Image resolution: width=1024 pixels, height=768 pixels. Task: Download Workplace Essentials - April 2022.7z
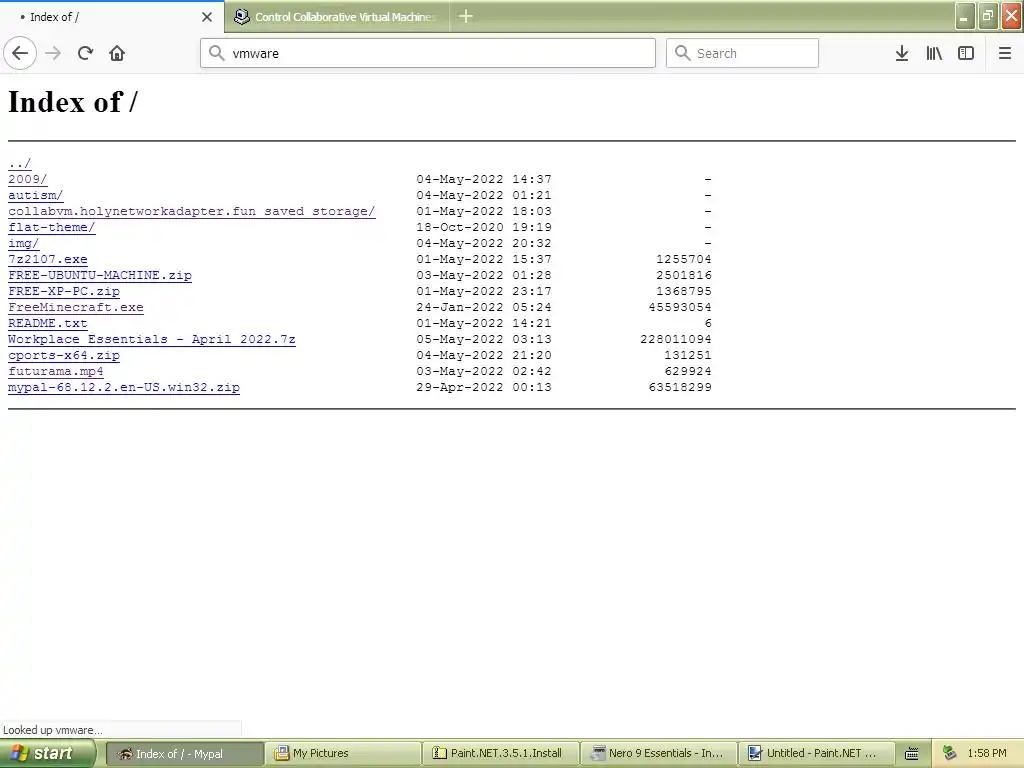(x=152, y=339)
